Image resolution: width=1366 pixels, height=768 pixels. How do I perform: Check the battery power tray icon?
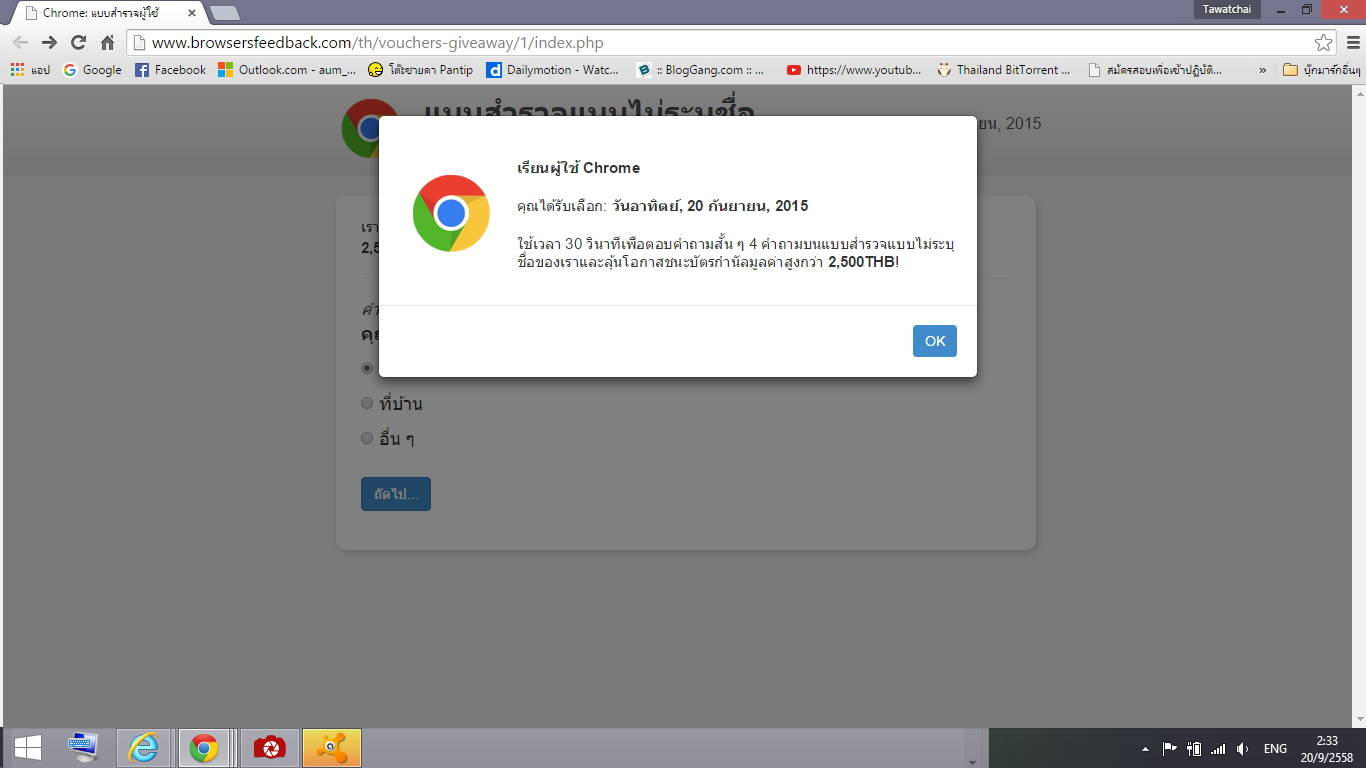1194,749
